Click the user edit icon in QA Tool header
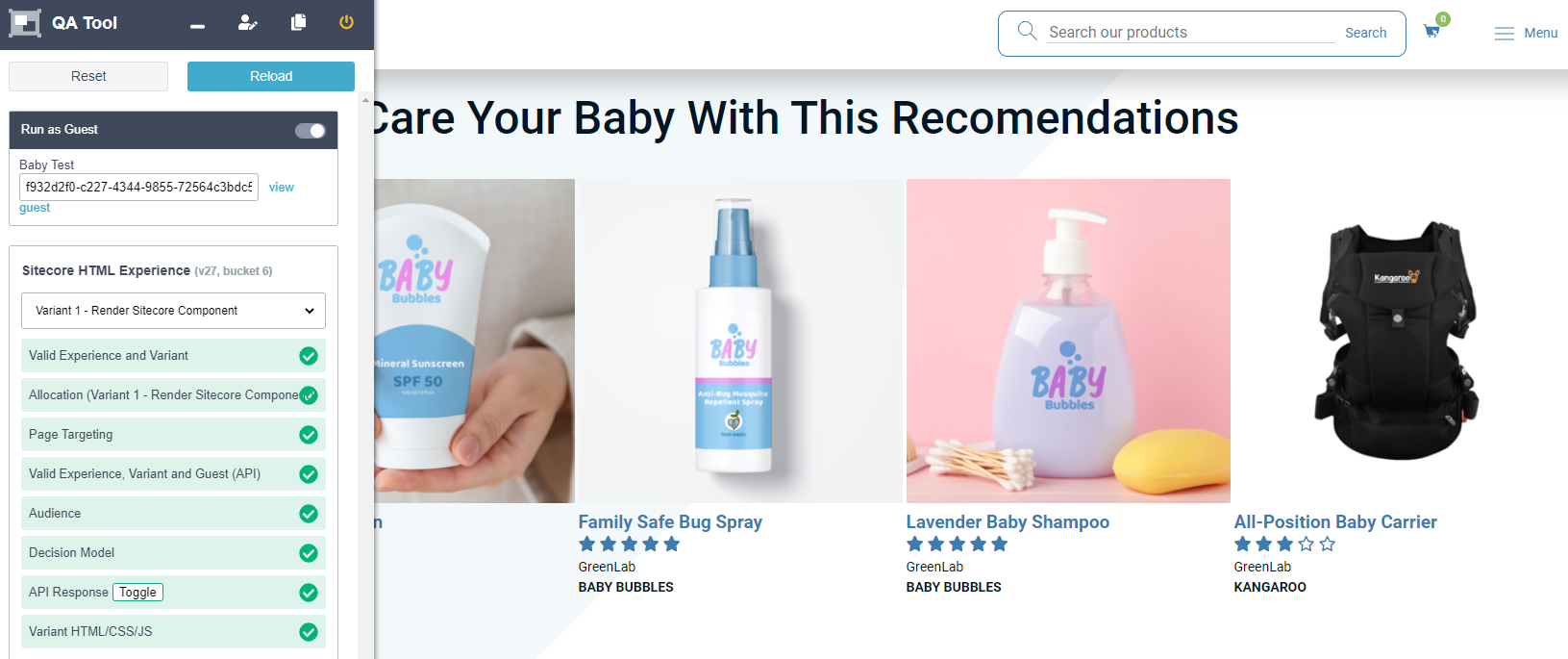Screen dimensions: 1568x659 (x=248, y=22)
